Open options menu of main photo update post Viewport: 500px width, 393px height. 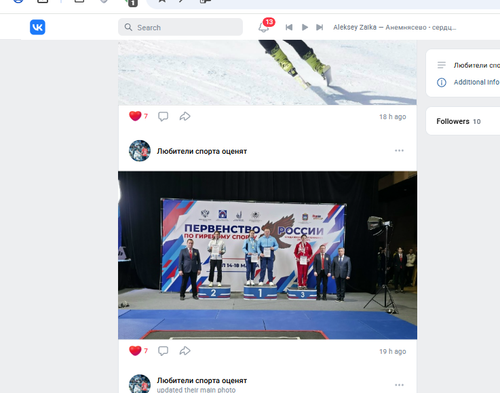pyautogui.click(x=399, y=385)
